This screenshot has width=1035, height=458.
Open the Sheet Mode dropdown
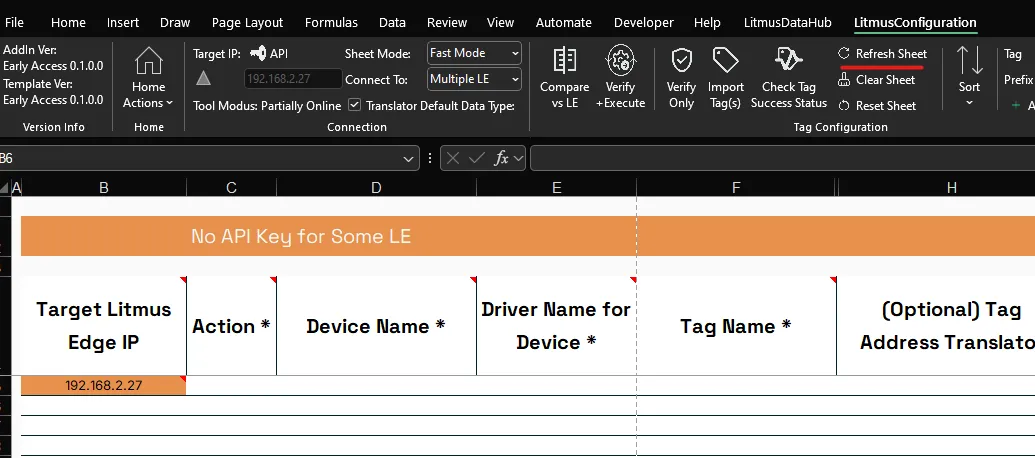pyautogui.click(x=474, y=53)
